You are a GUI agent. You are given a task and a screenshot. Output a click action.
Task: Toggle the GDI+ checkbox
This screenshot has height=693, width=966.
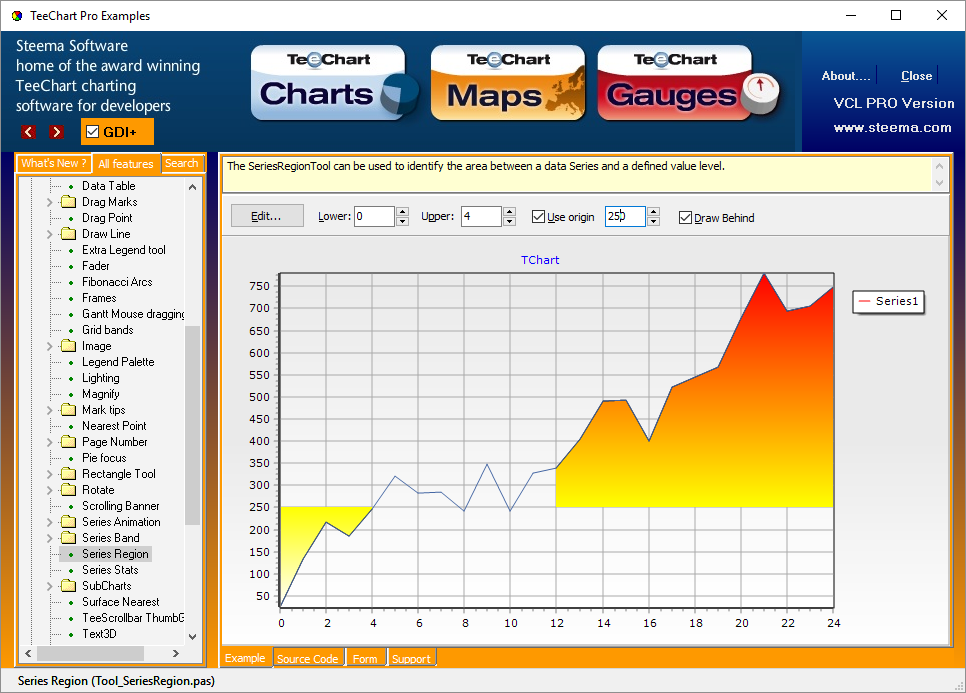[x=92, y=132]
